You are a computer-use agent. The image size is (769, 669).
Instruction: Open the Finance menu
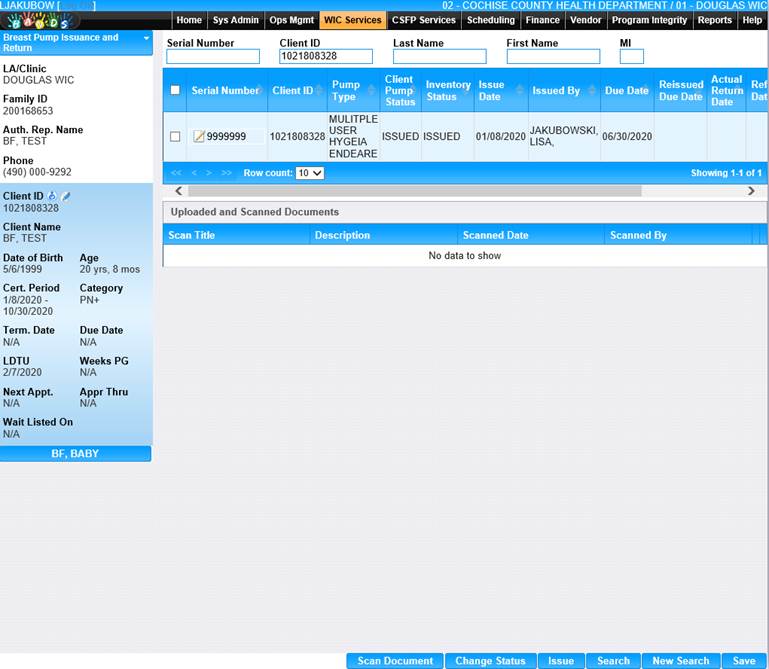542,20
